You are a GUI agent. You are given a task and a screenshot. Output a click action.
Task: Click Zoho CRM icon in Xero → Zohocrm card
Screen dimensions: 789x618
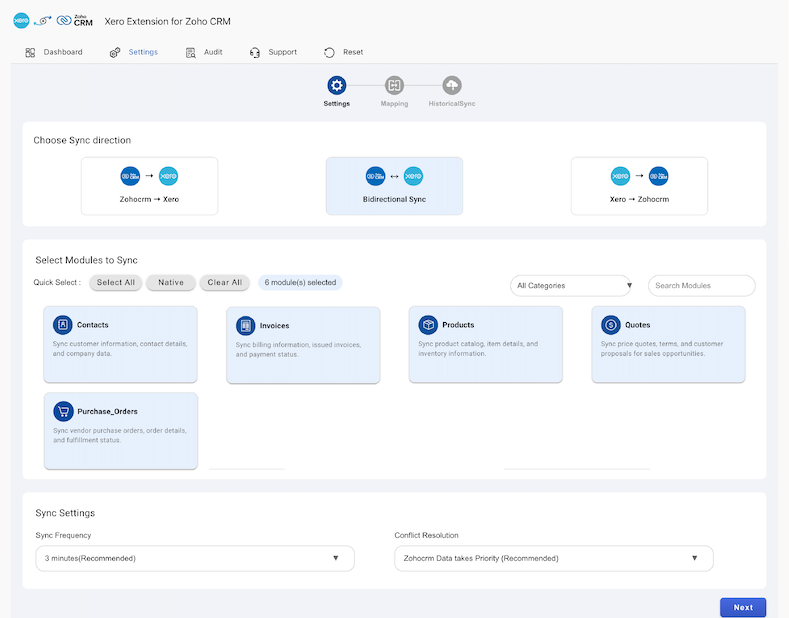click(659, 176)
